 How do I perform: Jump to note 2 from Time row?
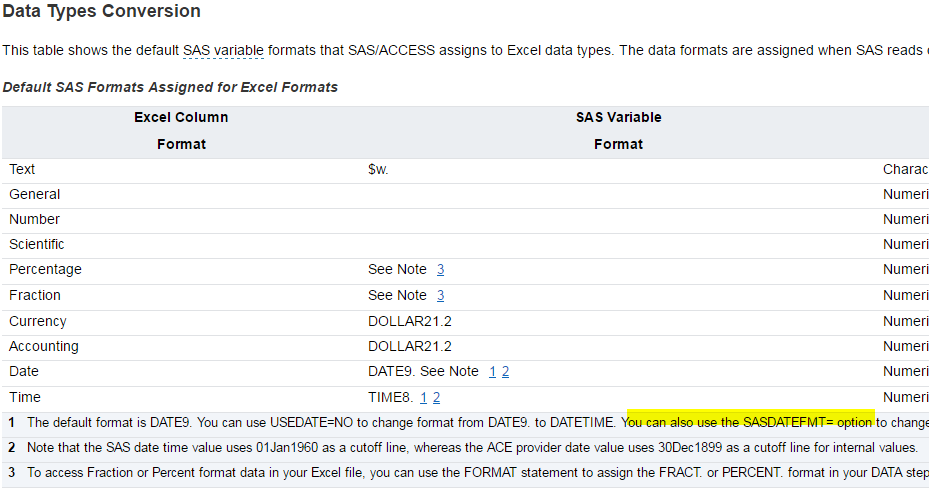pos(437,398)
